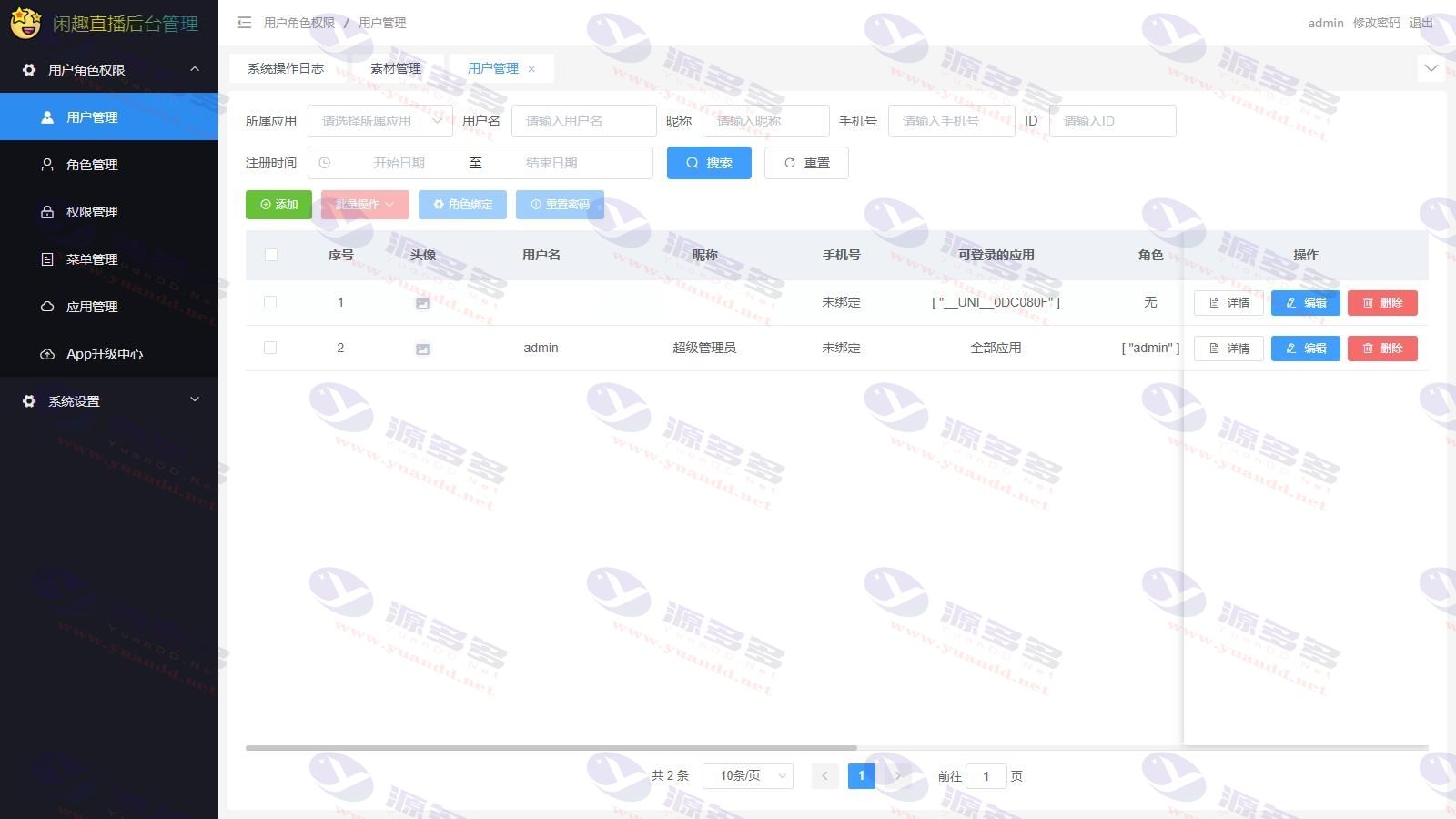
Task: Open the 批量操作 dropdown button
Action: tap(365, 205)
